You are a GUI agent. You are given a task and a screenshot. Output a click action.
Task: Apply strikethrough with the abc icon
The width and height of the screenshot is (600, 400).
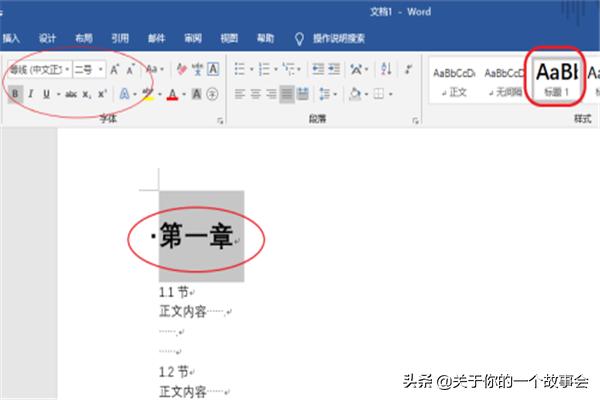click(71, 94)
